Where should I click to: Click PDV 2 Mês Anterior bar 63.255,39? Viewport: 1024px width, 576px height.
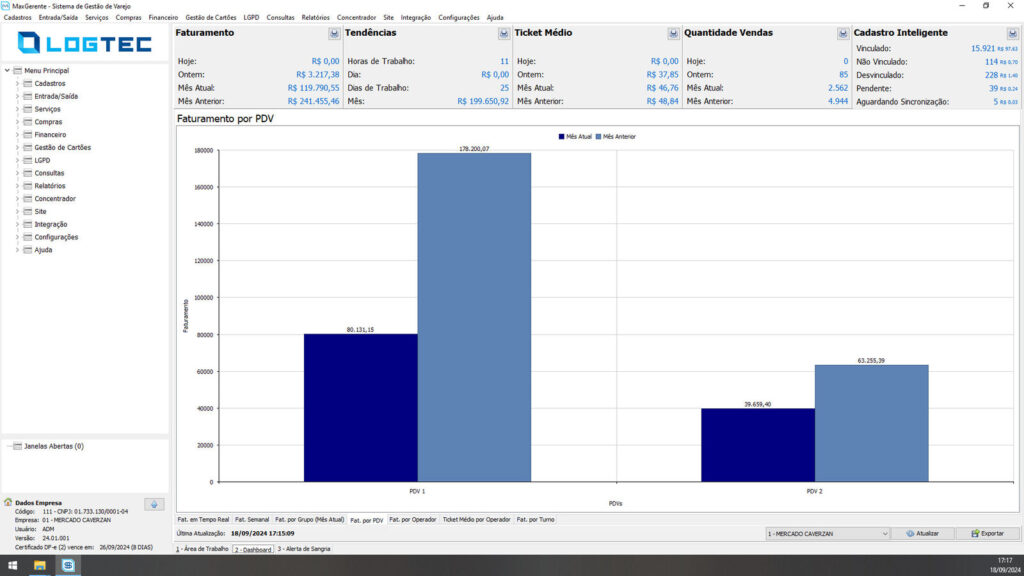pyautogui.click(x=872, y=424)
